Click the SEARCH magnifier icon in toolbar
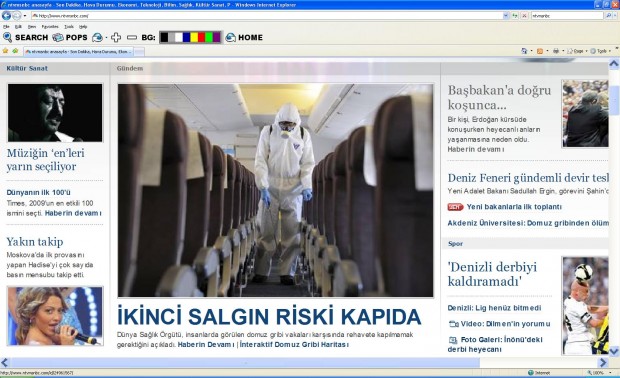The image size is (620, 378). (x=7, y=37)
